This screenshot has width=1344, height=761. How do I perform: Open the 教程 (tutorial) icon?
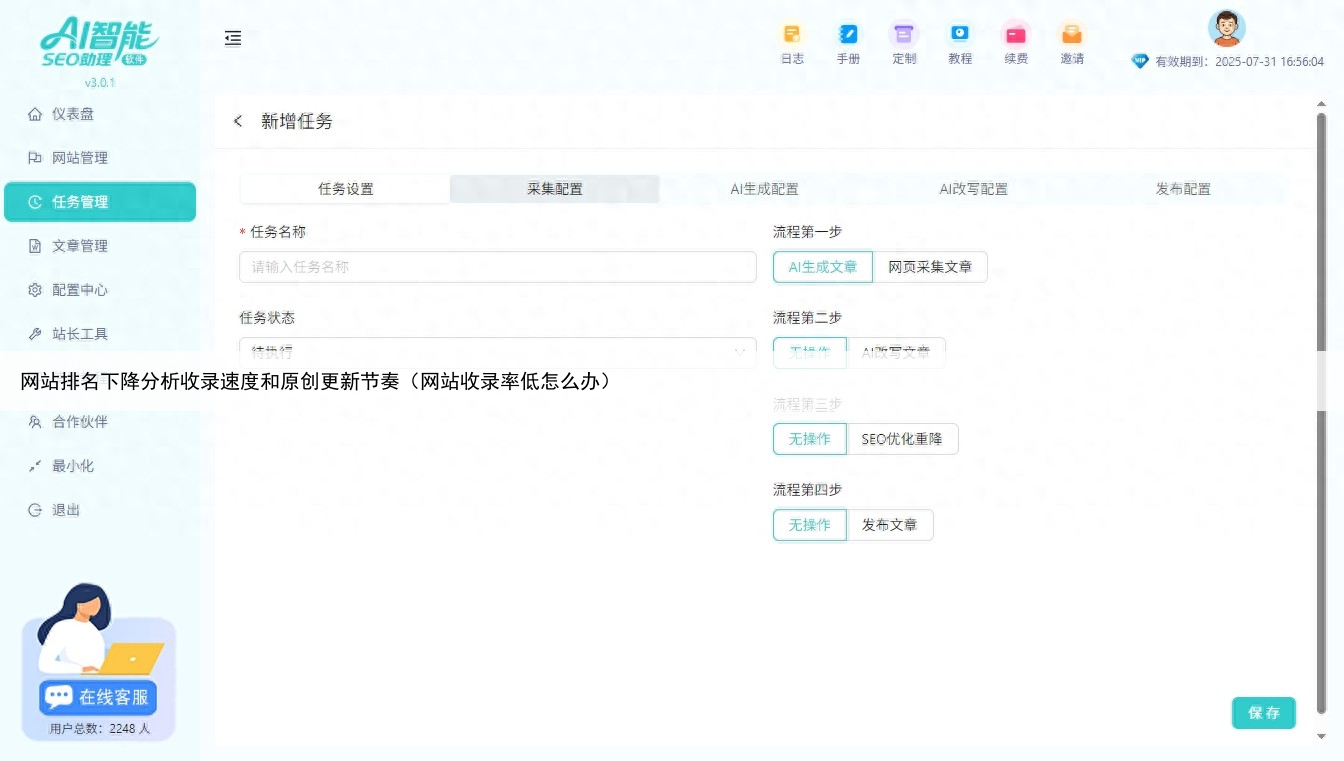pyautogui.click(x=960, y=40)
